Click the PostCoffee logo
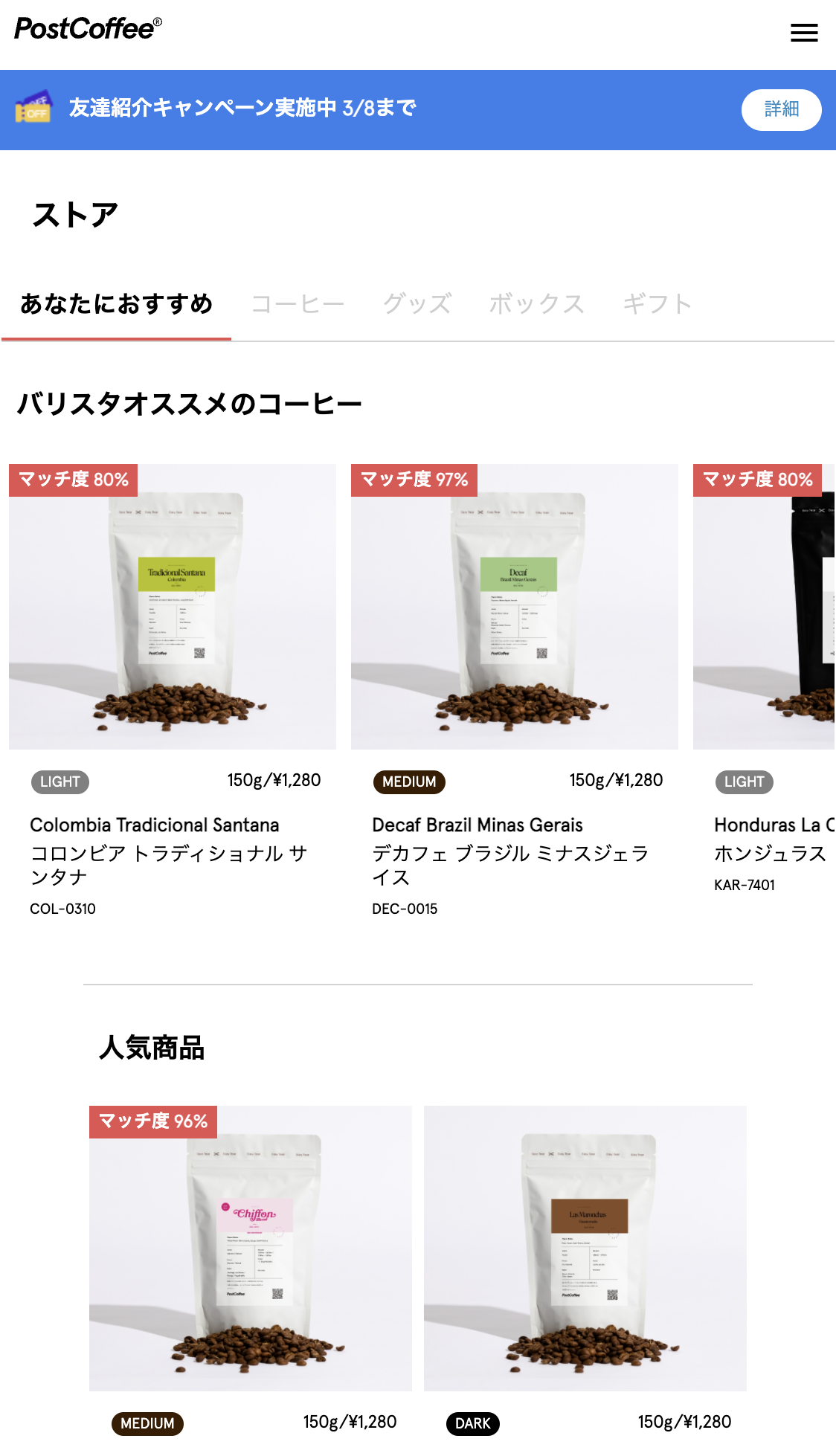Viewport: 836px width, 1456px height. [x=88, y=29]
